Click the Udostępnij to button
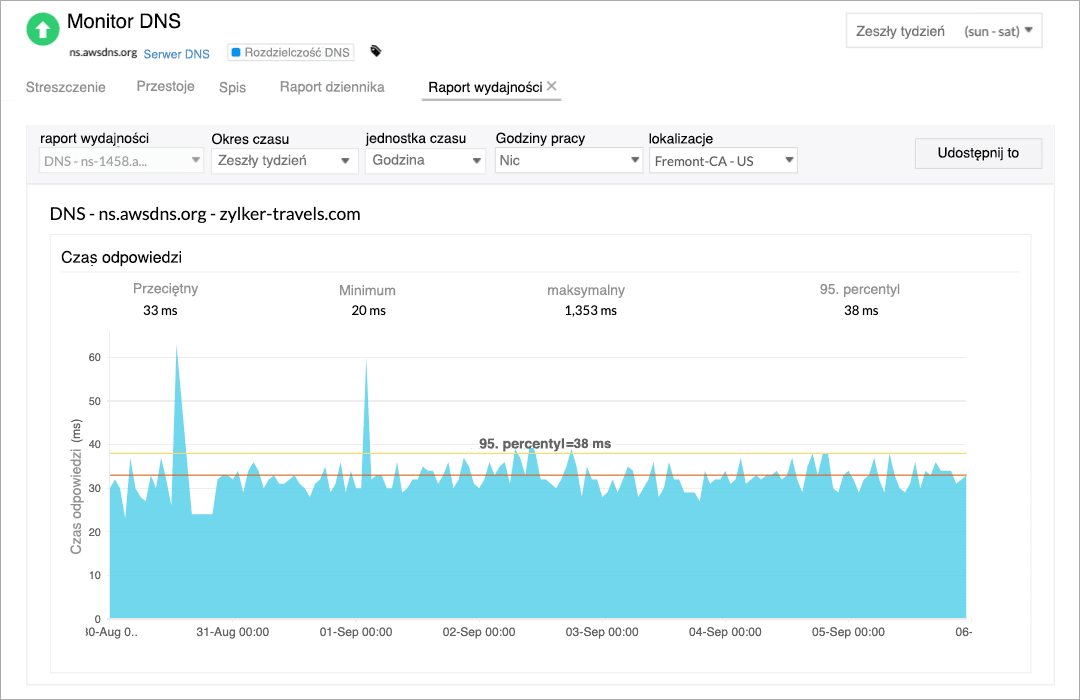The image size is (1080, 700). 978,153
